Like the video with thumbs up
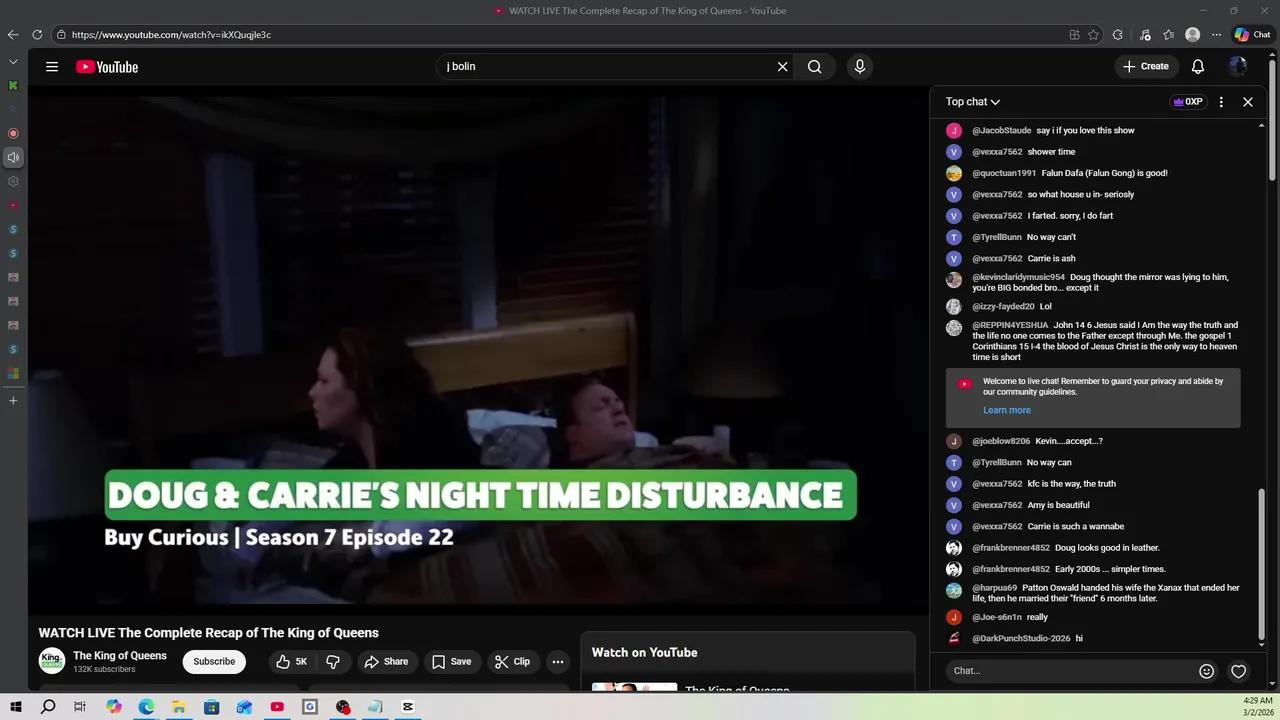 (292, 661)
